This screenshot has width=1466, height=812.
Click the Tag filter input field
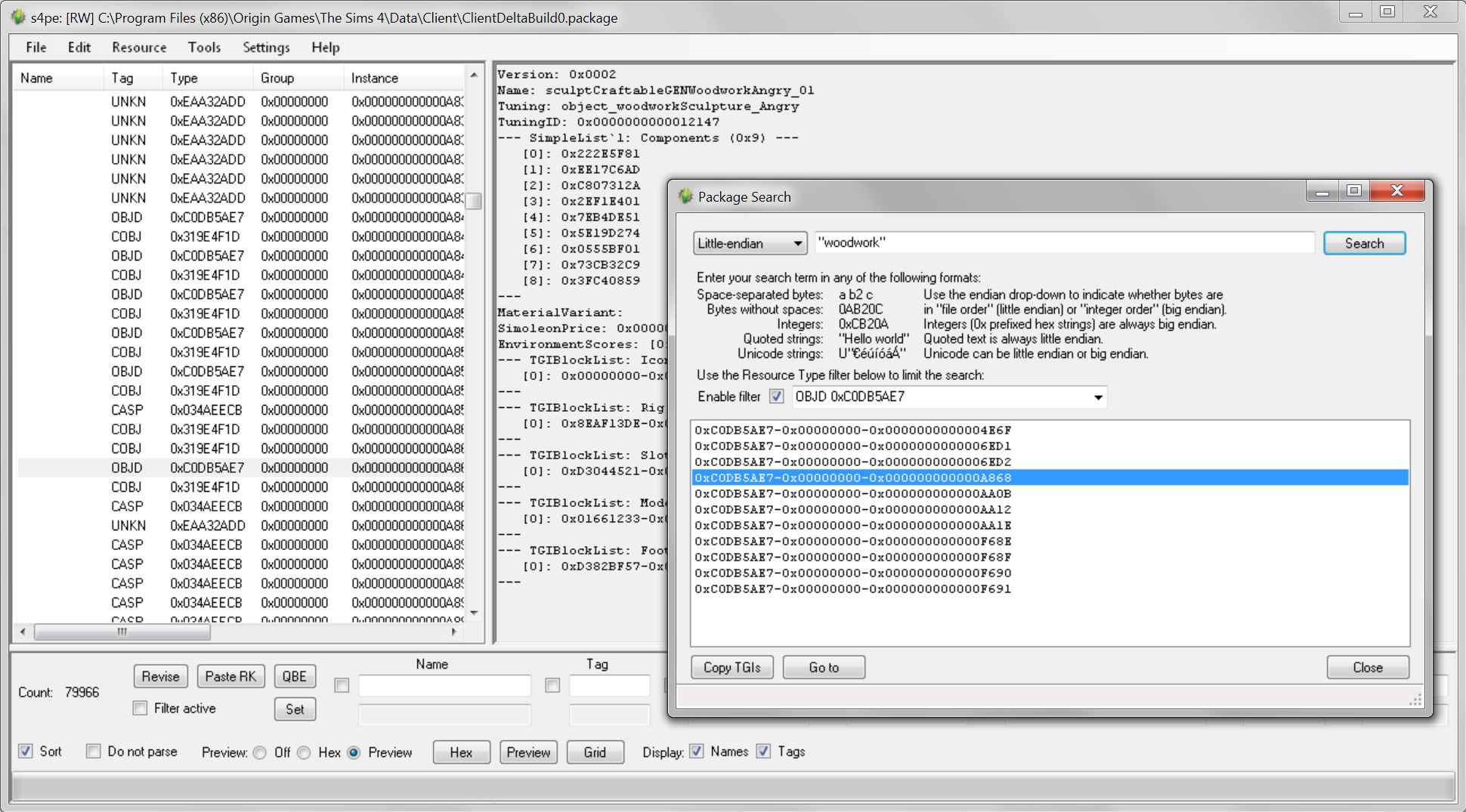[609, 685]
